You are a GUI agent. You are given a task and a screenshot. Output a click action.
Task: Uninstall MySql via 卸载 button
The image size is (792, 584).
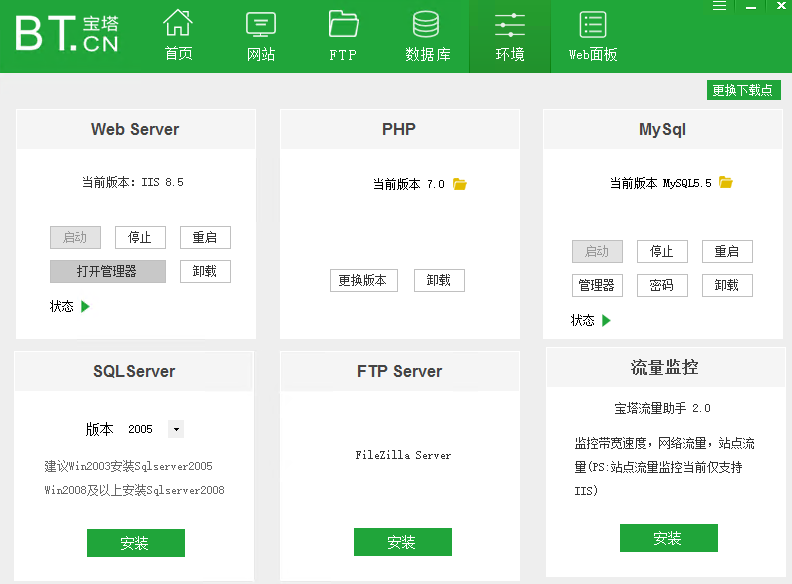(x=727, y=285)
